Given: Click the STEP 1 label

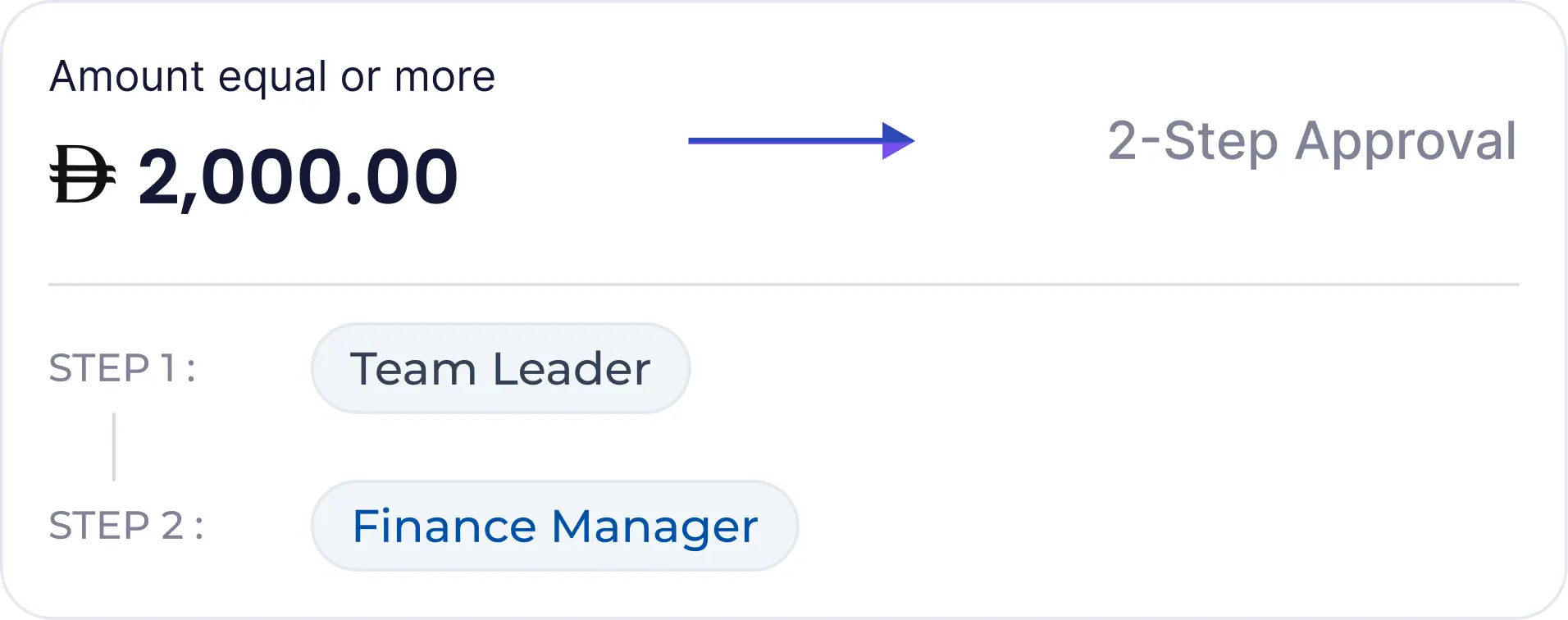Looking at the screenshot, I should tap(122, 368).
